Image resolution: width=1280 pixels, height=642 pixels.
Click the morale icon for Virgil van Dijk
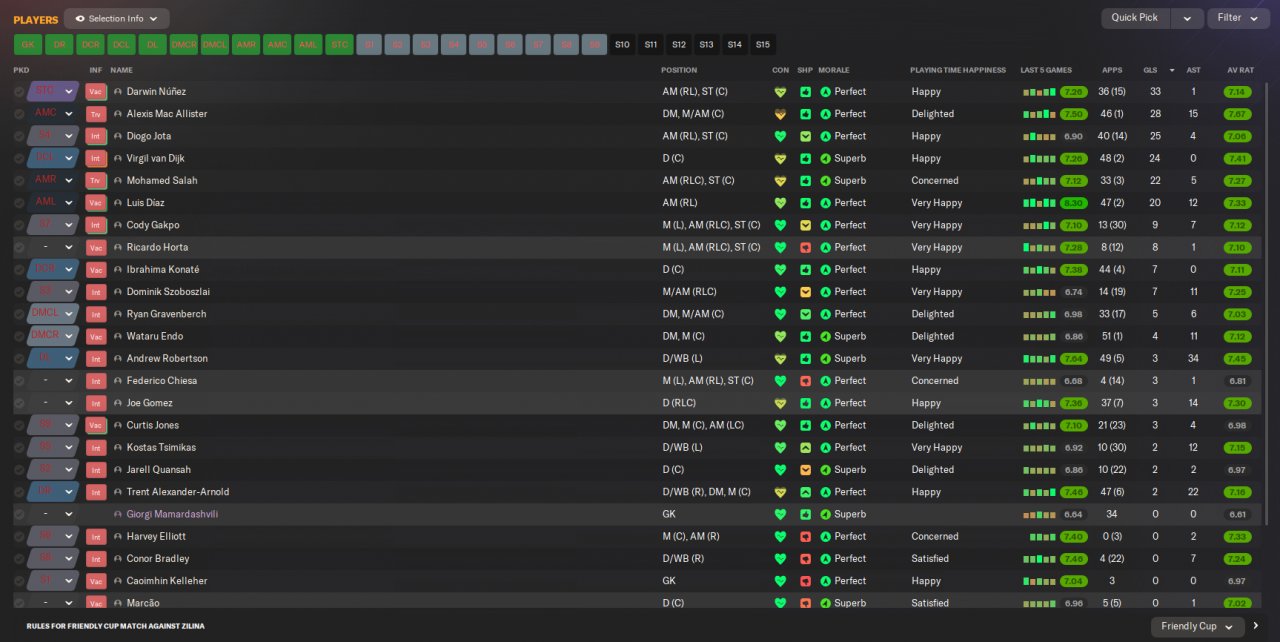pyautogui.click(x=825, y=158)
